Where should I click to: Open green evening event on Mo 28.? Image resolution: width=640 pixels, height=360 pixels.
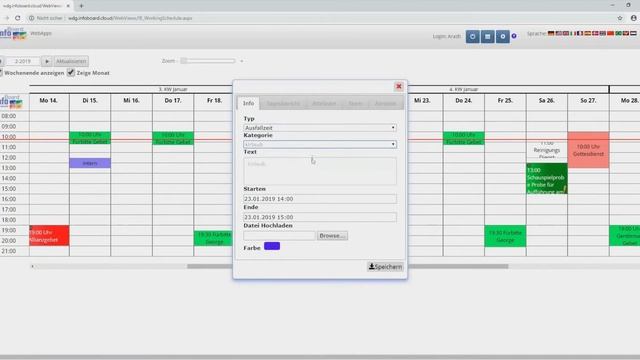click(624, 236)
